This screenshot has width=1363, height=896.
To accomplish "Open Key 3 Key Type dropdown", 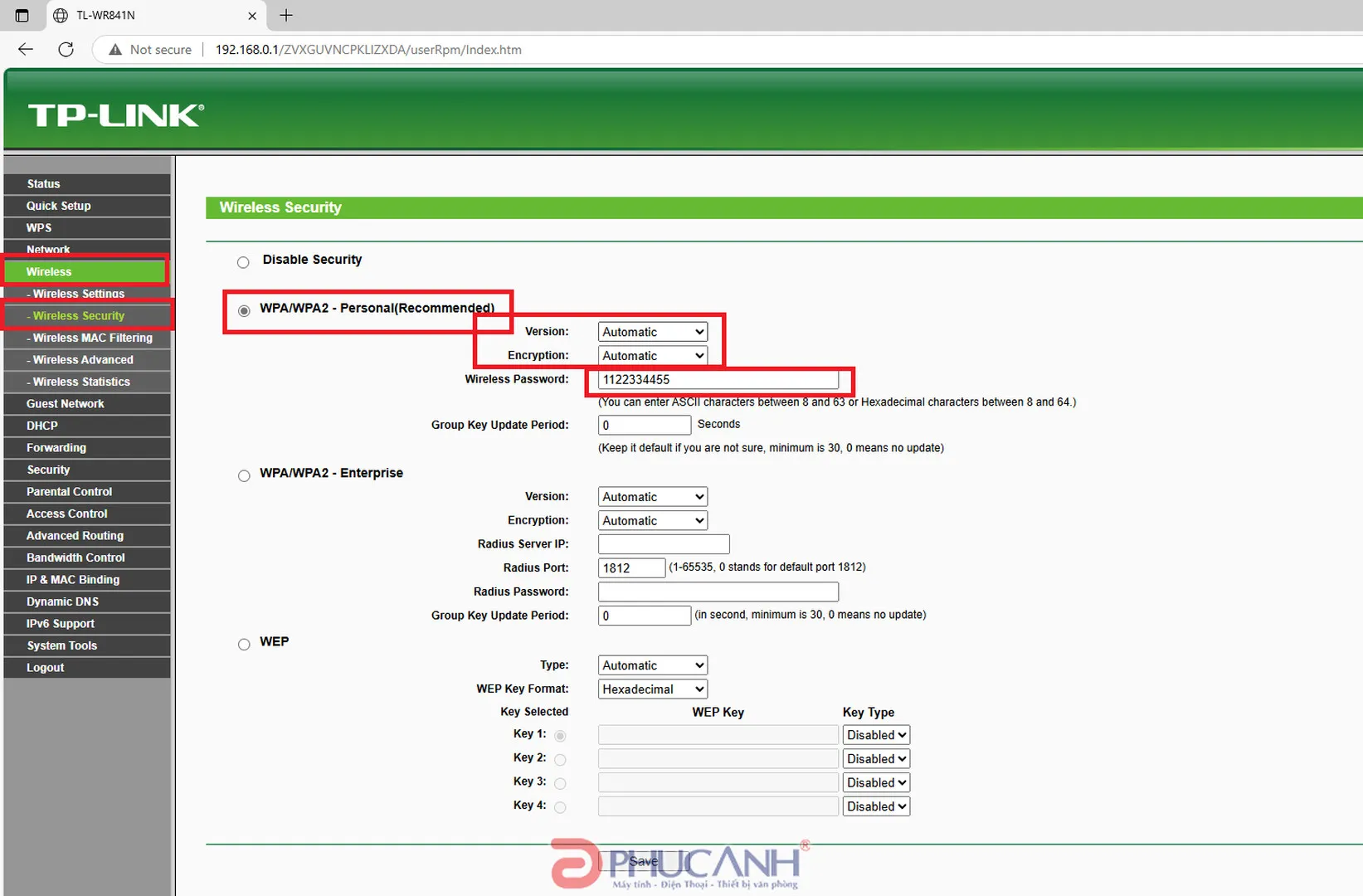I will click(876, 782).
